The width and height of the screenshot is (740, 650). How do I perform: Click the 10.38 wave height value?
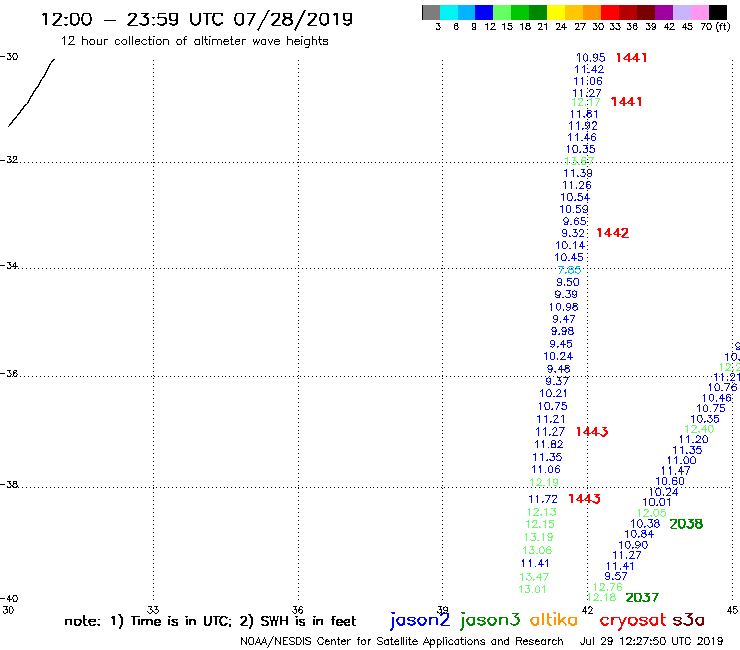click(x=645, y=523)
